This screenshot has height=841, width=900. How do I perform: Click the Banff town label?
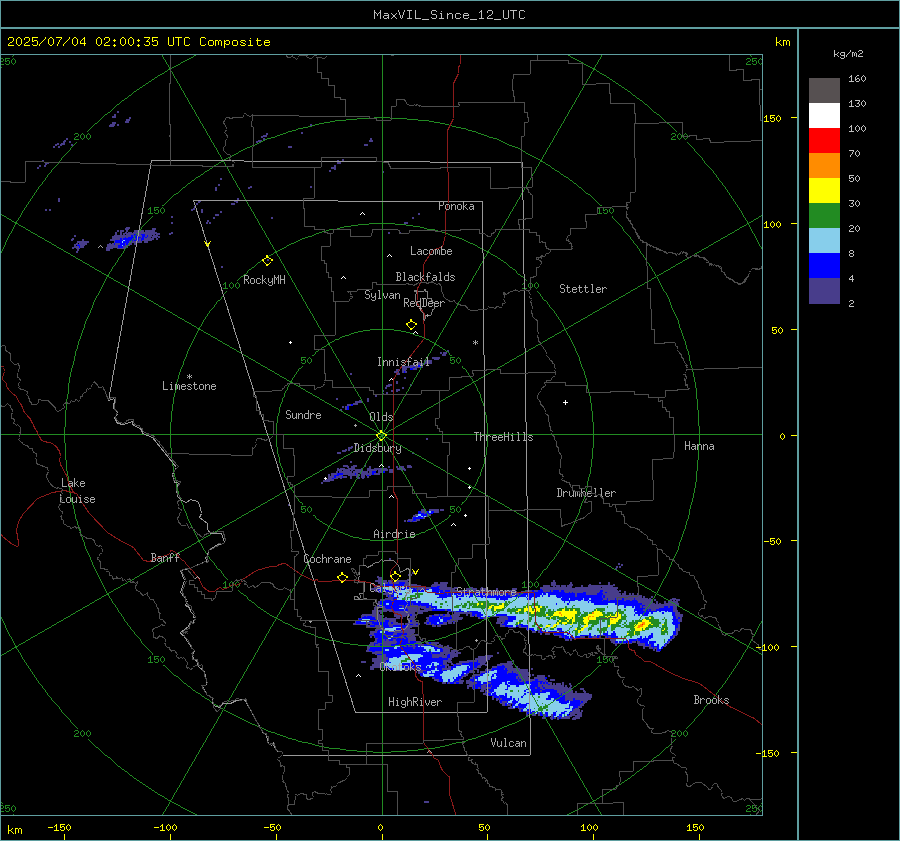[165, 557]
